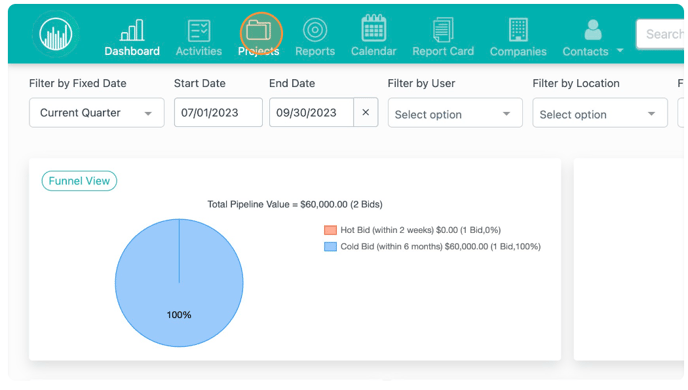Image resolution: width=688 pixels, height=390 pixels.
Task: Select the Report Card menu label
Action: point(443,51)
